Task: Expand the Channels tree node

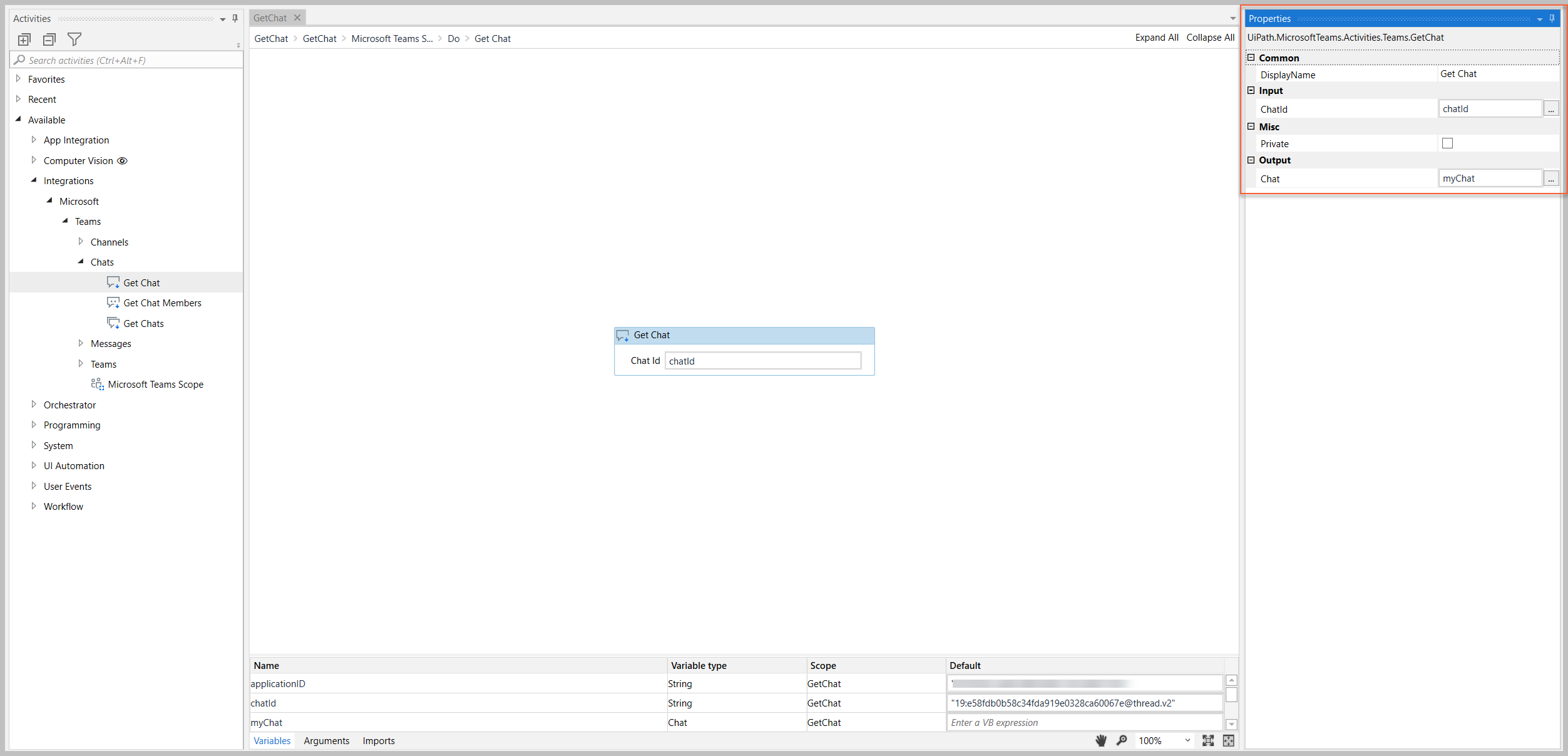Action: click(81, 242)
